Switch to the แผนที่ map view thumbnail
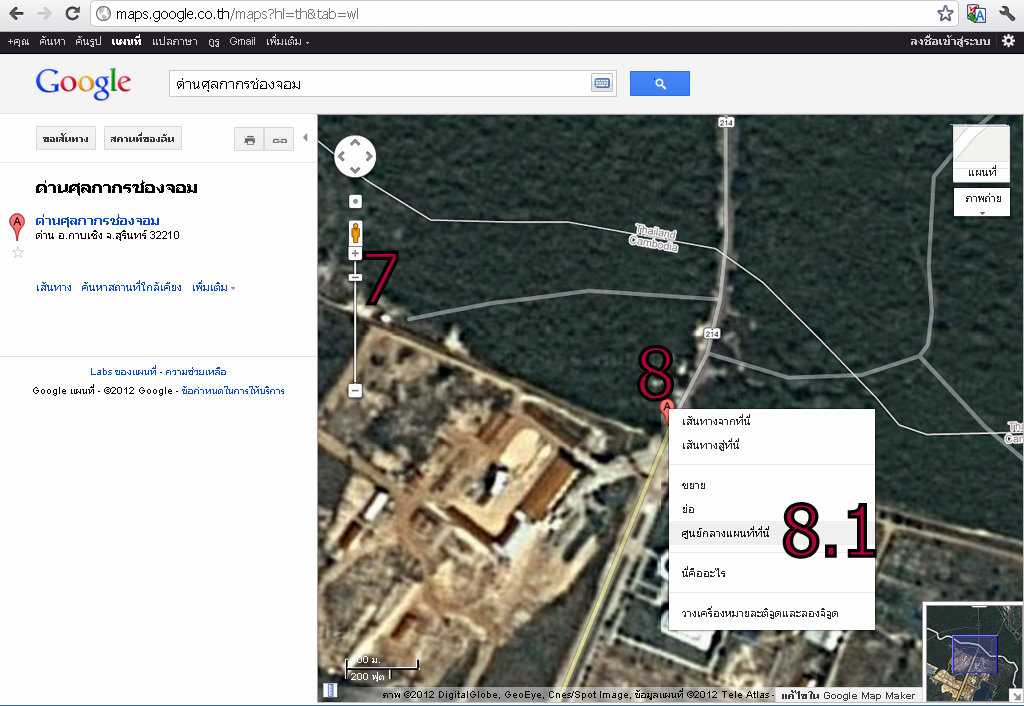The width and height of the screenshot is (1024, 706). pyautogui.click(x=981, y=153)
